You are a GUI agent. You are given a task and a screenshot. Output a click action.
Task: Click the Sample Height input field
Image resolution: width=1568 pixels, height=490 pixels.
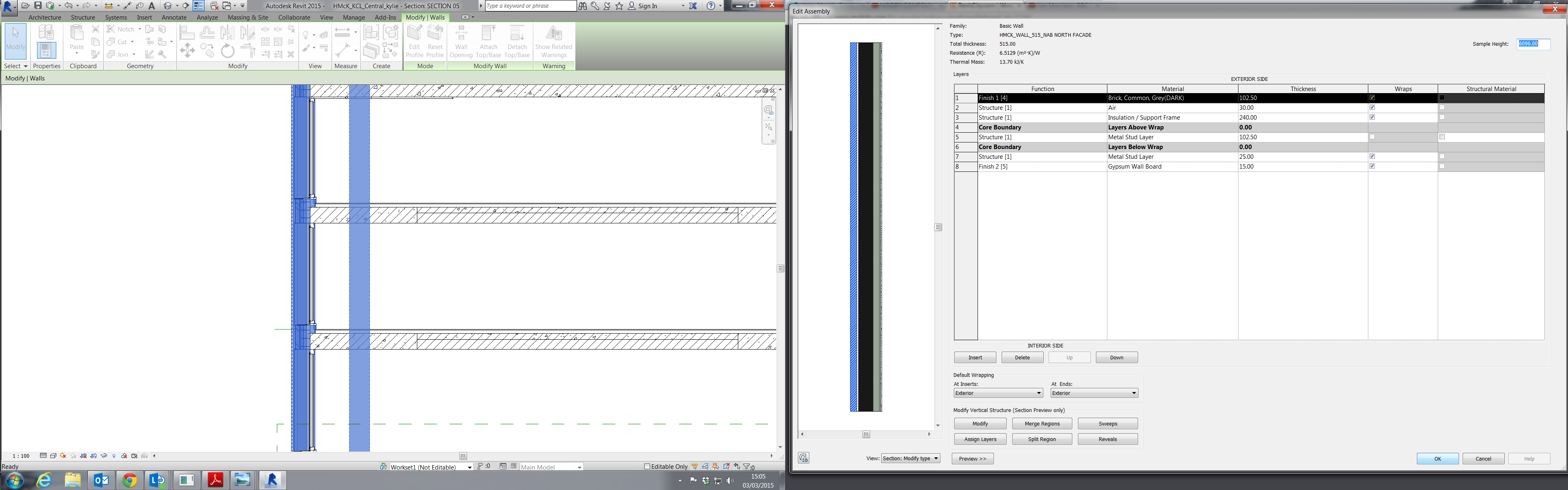pyautogui.click(x=1533, y=44)
